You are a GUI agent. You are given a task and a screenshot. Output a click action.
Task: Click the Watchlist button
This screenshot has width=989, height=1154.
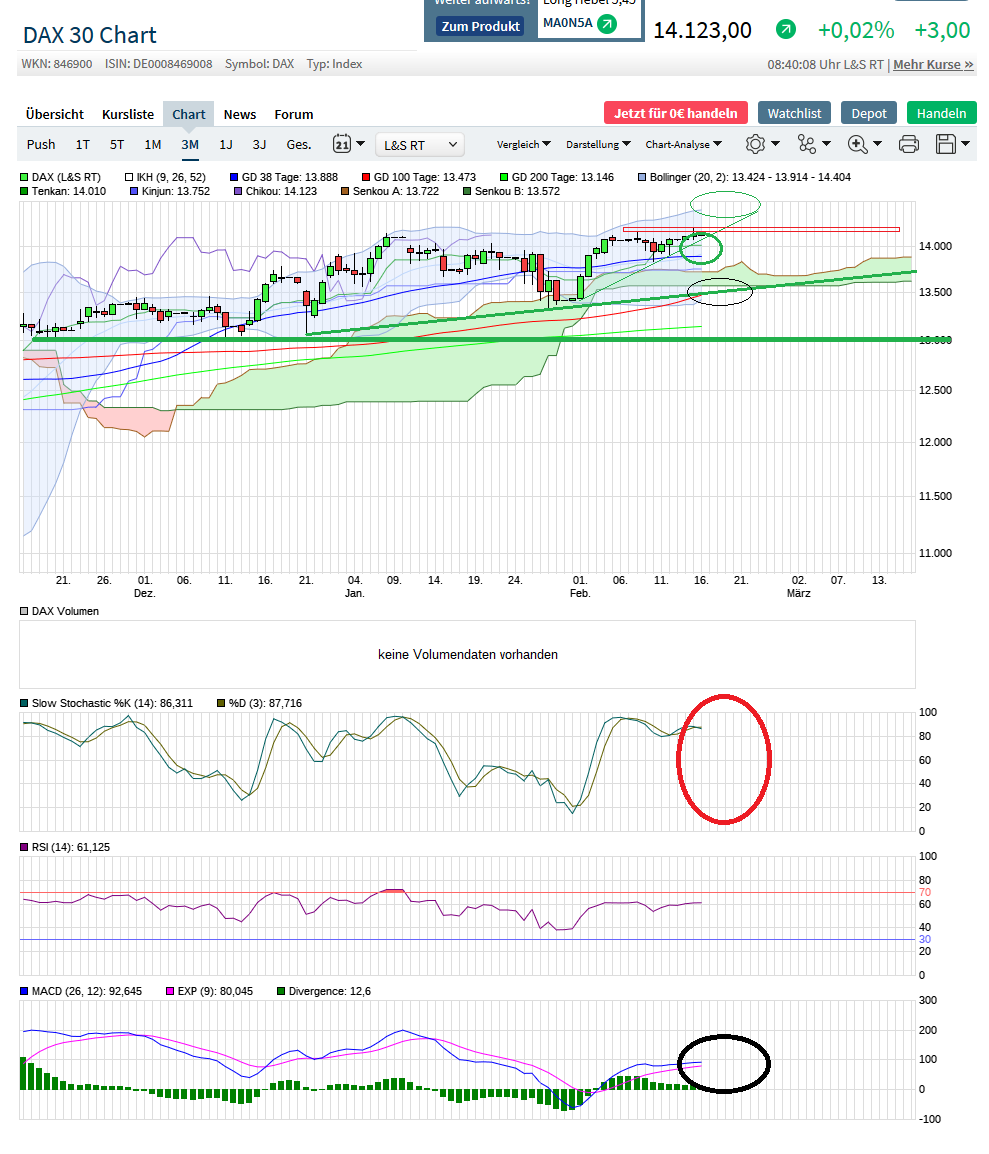(794, 113)
